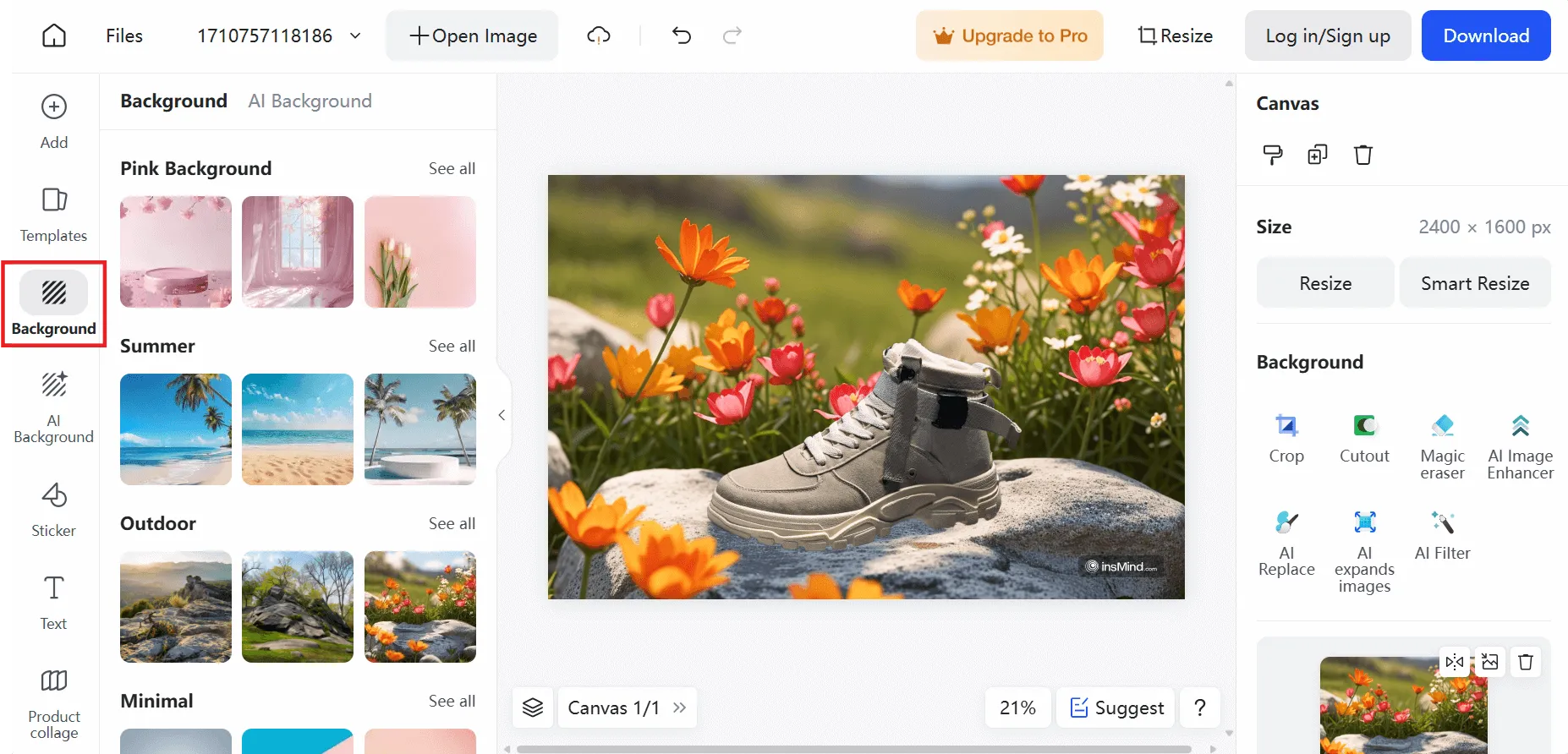Open AI Image Enhancer
1568x754 pixels.
tap(1520, 447)
